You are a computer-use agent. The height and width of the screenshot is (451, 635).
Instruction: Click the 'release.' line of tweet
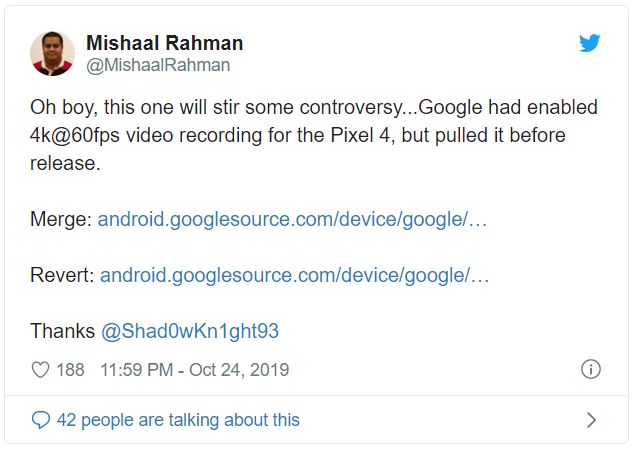65,164
